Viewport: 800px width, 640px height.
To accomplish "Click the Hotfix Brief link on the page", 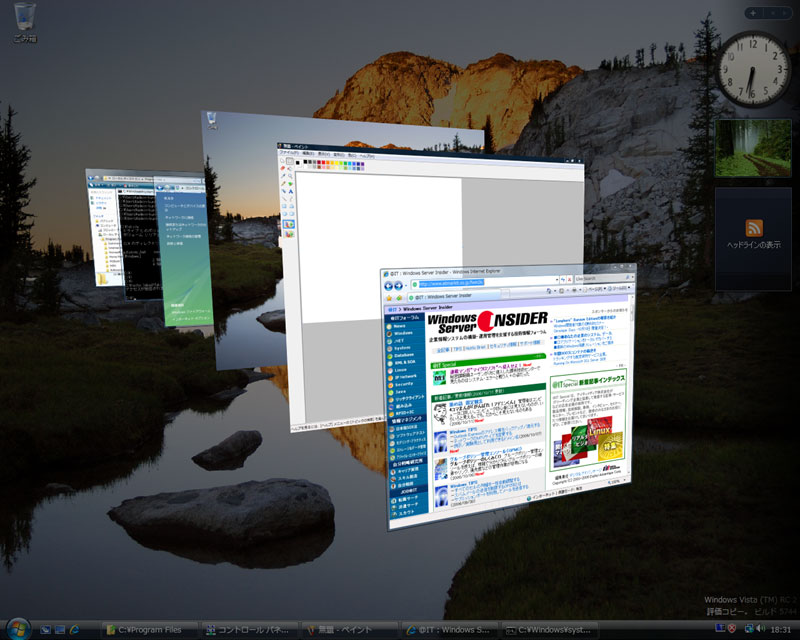I will click(x=474, y=347).
